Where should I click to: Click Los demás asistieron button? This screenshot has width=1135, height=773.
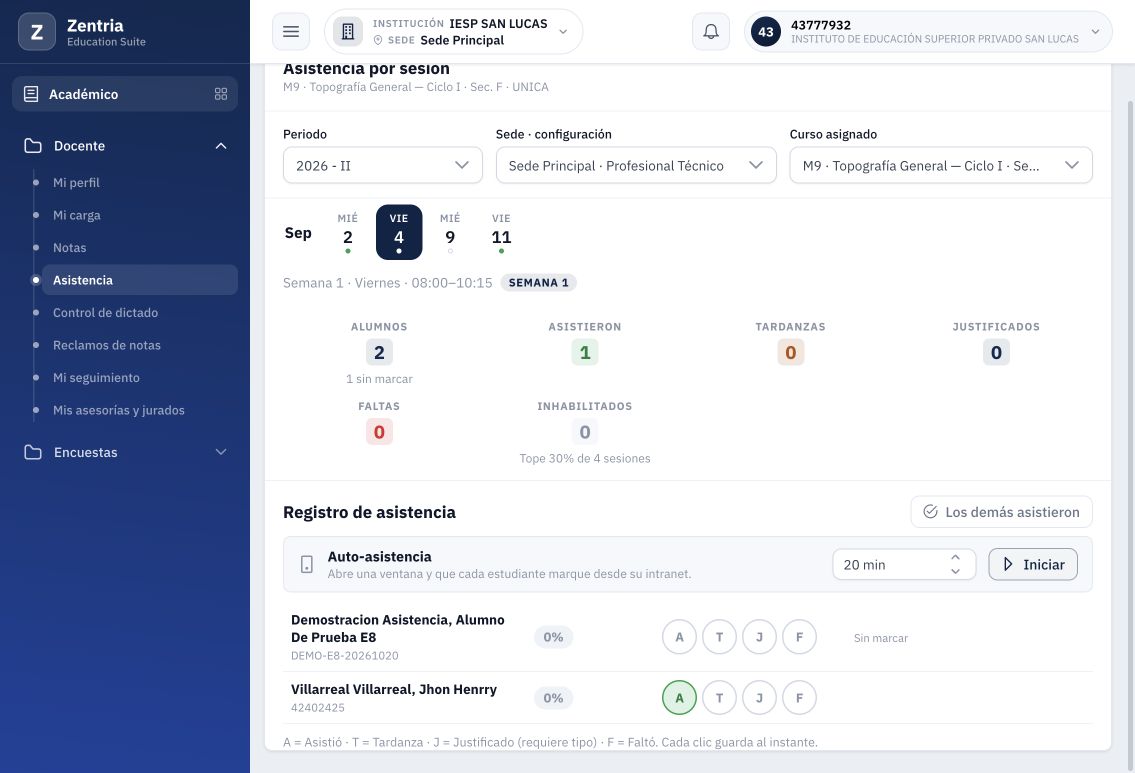tap(1001, 512)
